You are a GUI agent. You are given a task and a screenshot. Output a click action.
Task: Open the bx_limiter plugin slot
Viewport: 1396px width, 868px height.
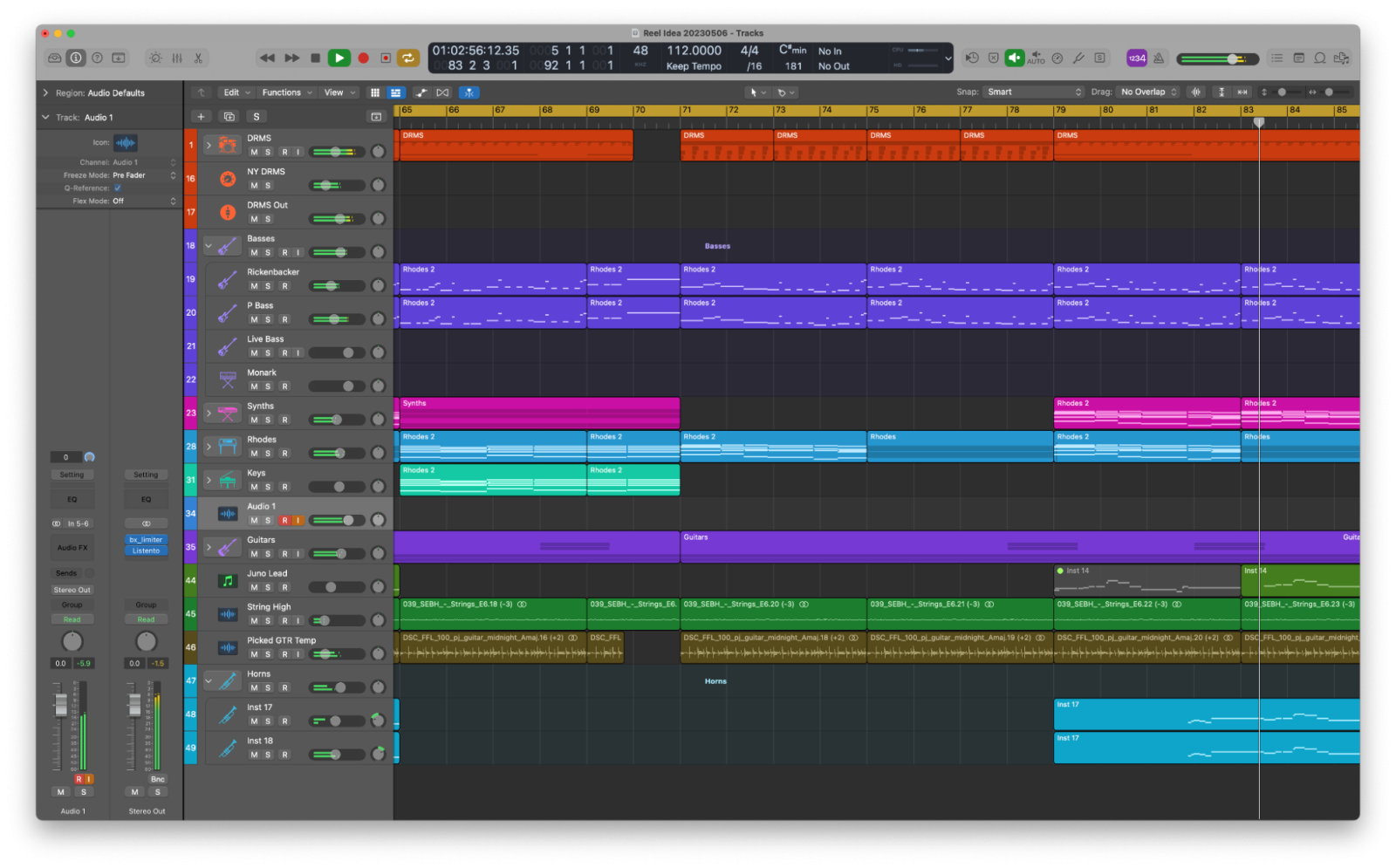[146, 539]
